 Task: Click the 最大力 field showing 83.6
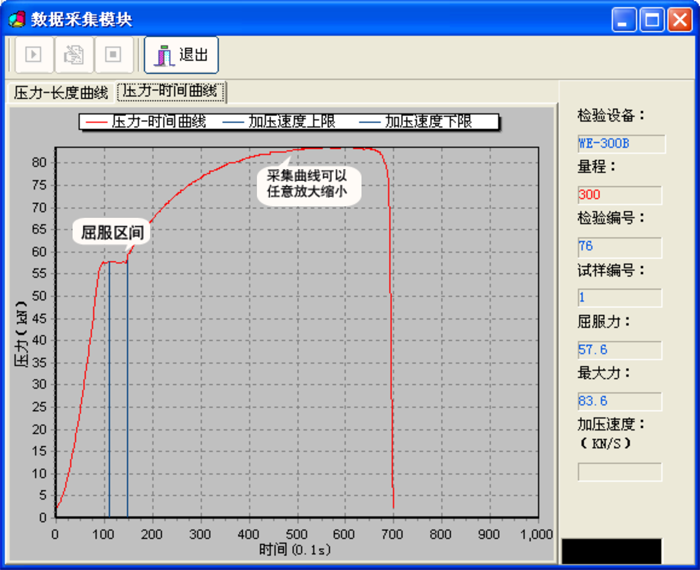tap(620, 401)
